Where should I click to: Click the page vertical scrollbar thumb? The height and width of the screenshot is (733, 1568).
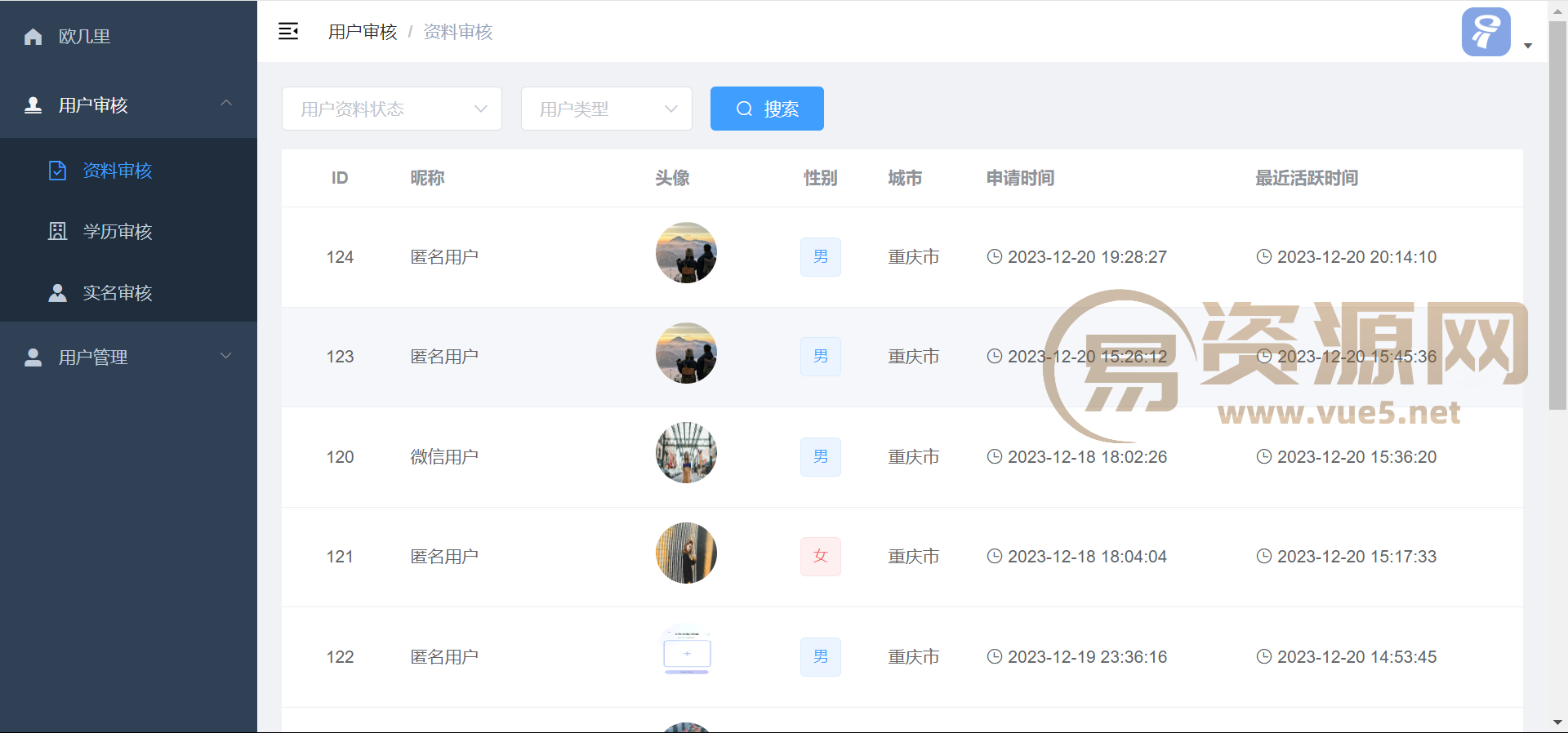[x=1558, y=215]
